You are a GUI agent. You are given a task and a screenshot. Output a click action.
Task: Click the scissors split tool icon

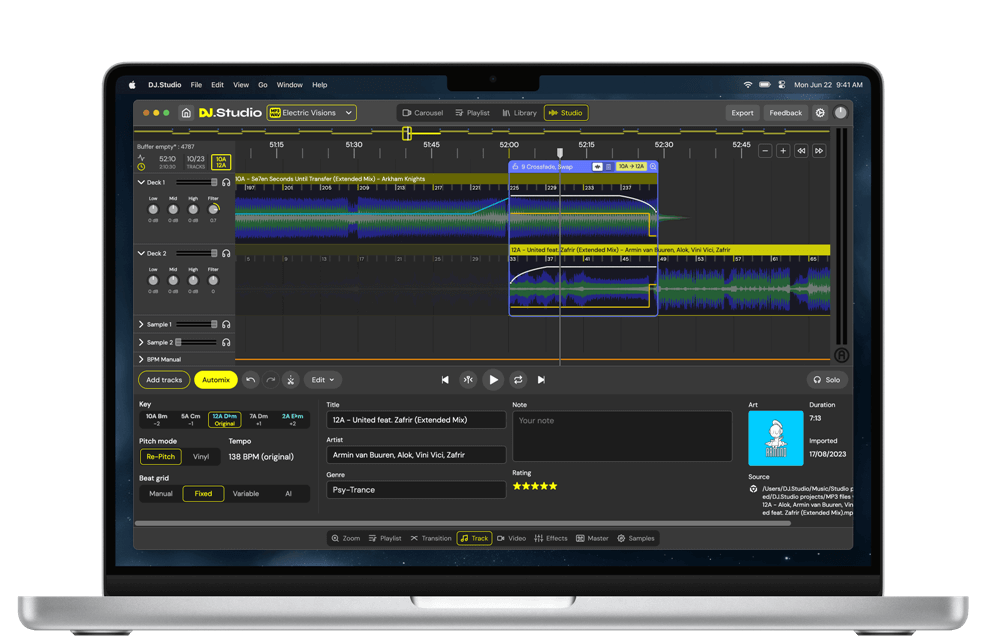coord(290,380)
